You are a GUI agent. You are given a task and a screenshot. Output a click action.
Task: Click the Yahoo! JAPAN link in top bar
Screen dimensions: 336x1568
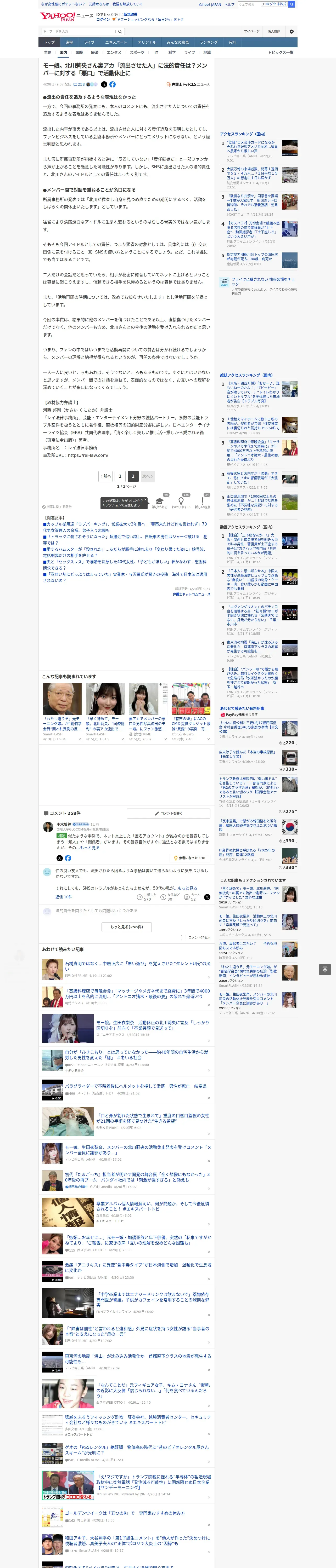click(210, 4)
